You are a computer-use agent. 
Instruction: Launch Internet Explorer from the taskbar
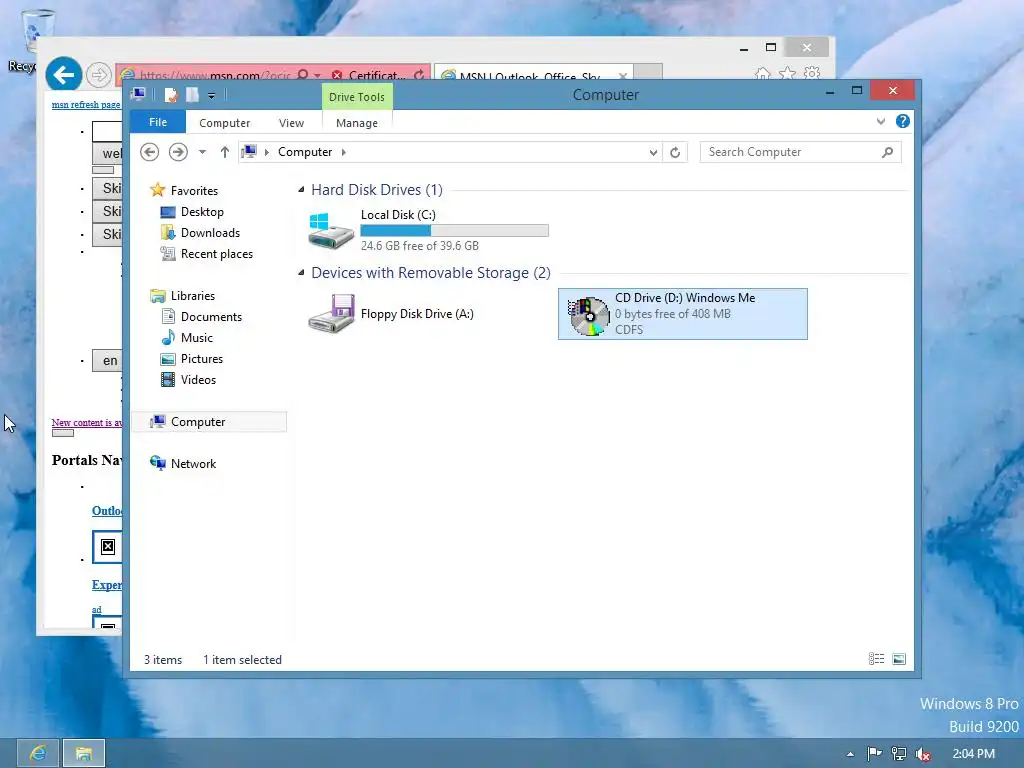37,754
